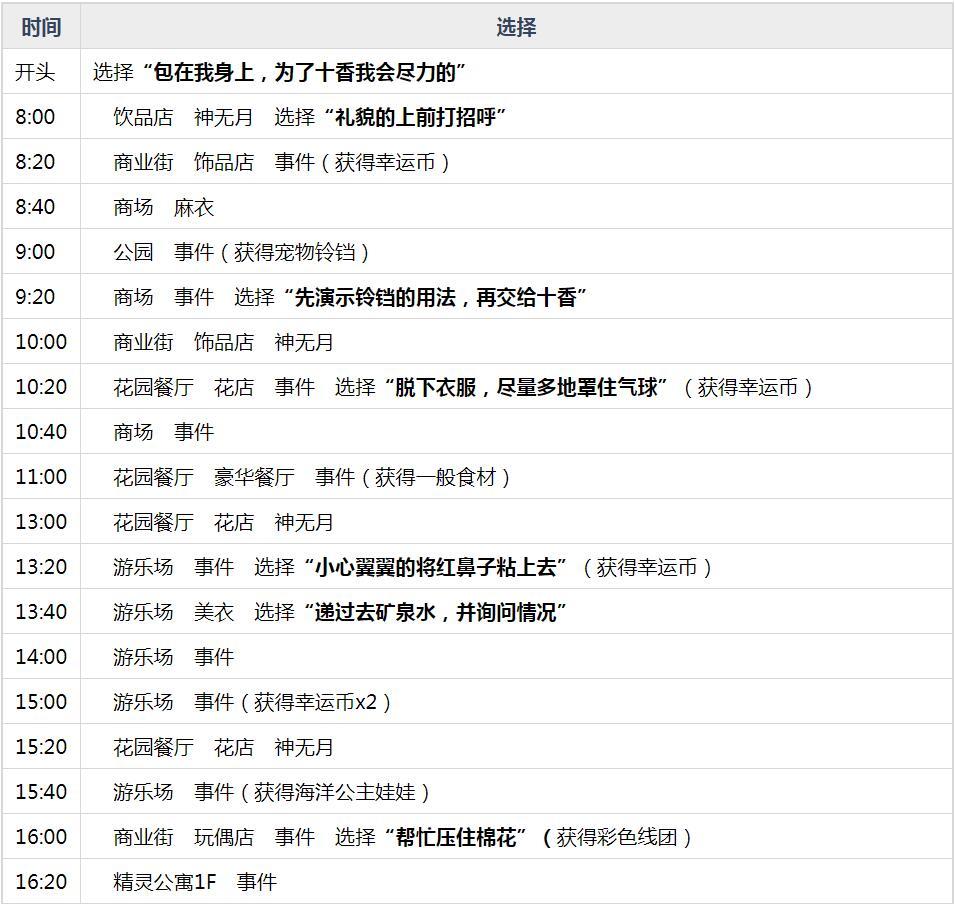Select 公园 事件 in the 9:00 row

click(163, 252)
